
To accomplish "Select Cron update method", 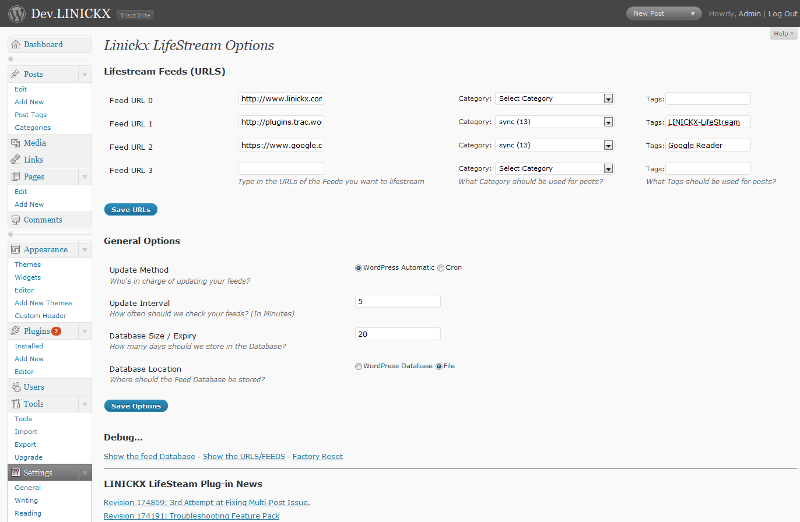I will (x=440, y=268).
